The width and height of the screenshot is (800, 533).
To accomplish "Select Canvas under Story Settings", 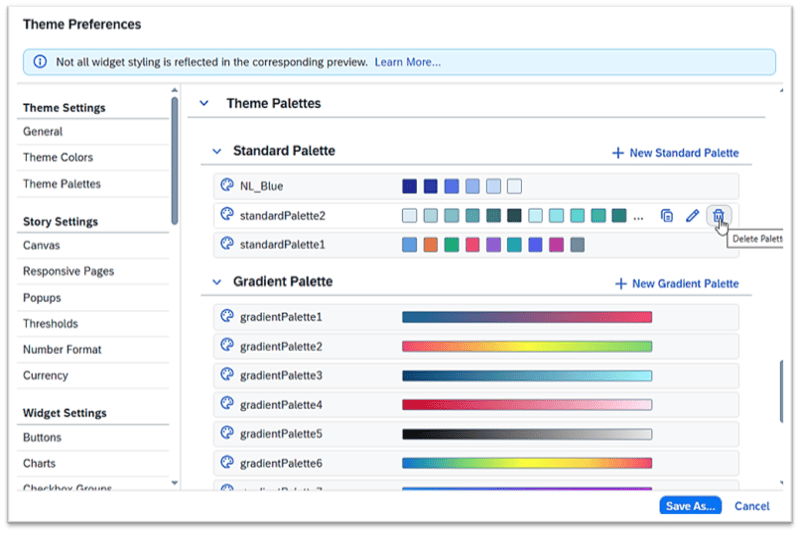I will [43, 245].
